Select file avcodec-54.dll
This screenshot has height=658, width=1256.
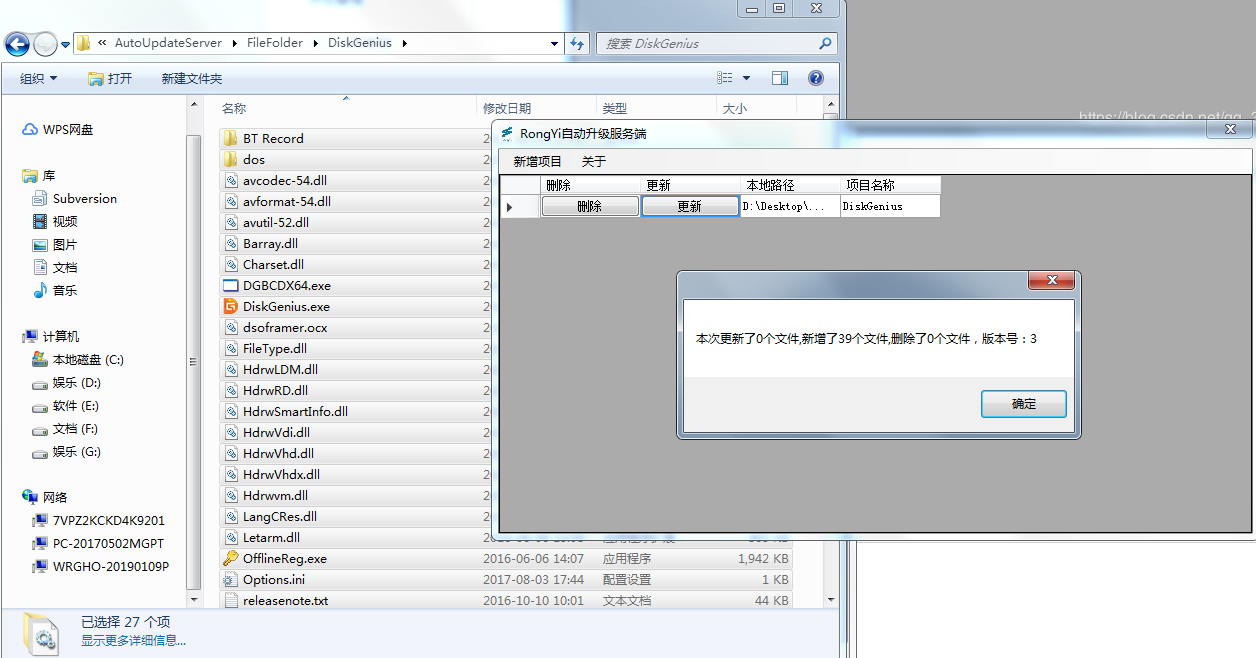pos(284,180)
